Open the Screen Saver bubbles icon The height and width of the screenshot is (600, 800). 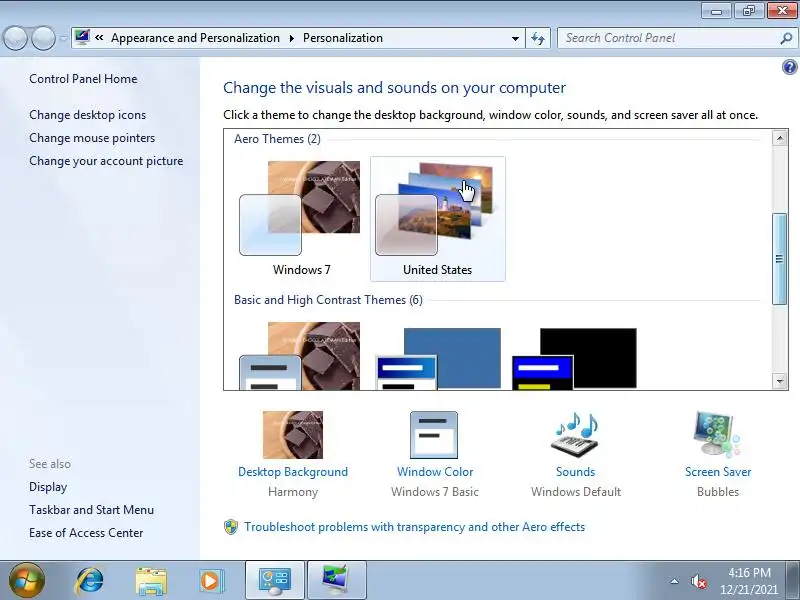(717, 435)
